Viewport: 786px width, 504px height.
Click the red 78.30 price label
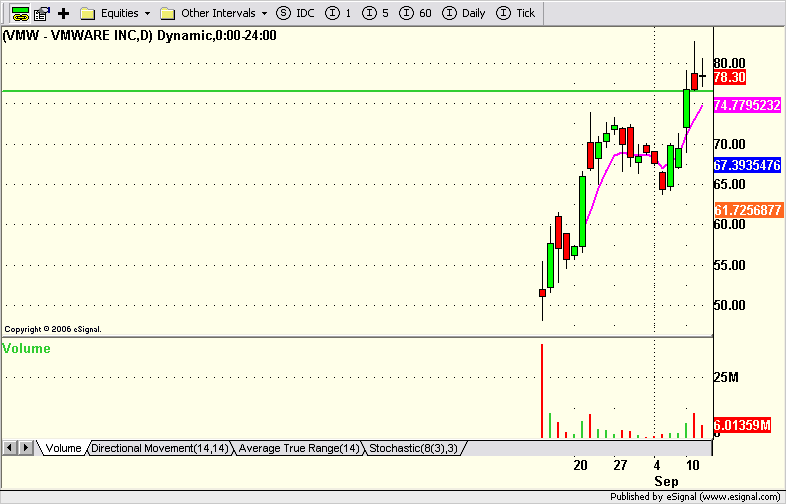click(x=730, y=77)
